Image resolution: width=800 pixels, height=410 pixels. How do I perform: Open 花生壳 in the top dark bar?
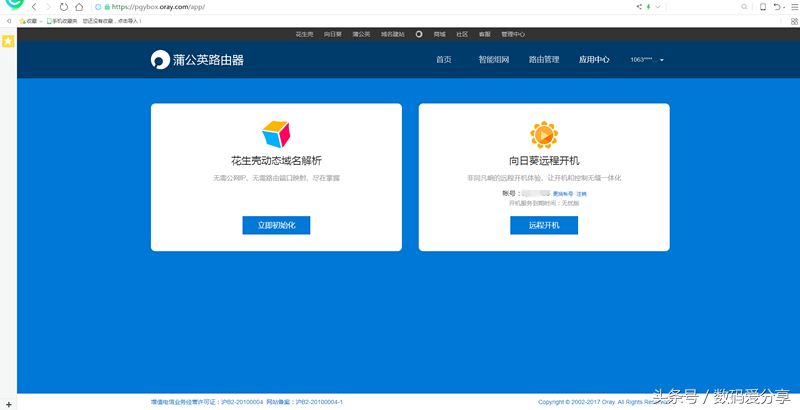(x=304, y=34)
